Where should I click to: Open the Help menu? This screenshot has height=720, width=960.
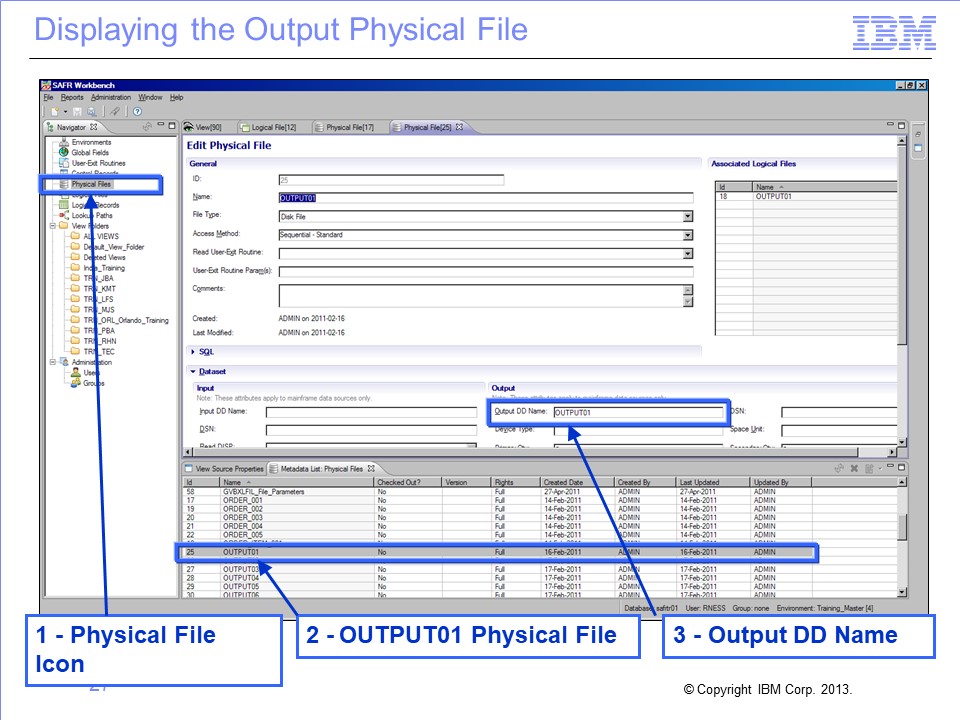(176, 97)
